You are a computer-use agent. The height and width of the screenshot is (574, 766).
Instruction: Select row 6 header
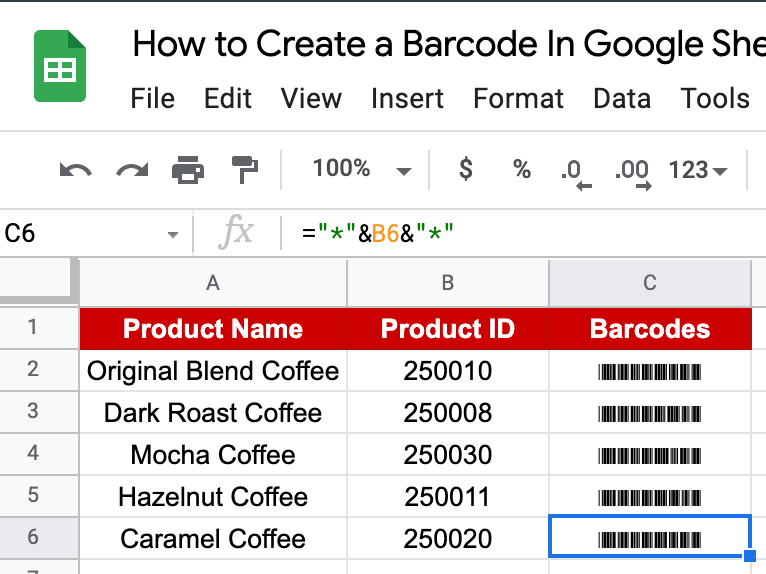39,538
